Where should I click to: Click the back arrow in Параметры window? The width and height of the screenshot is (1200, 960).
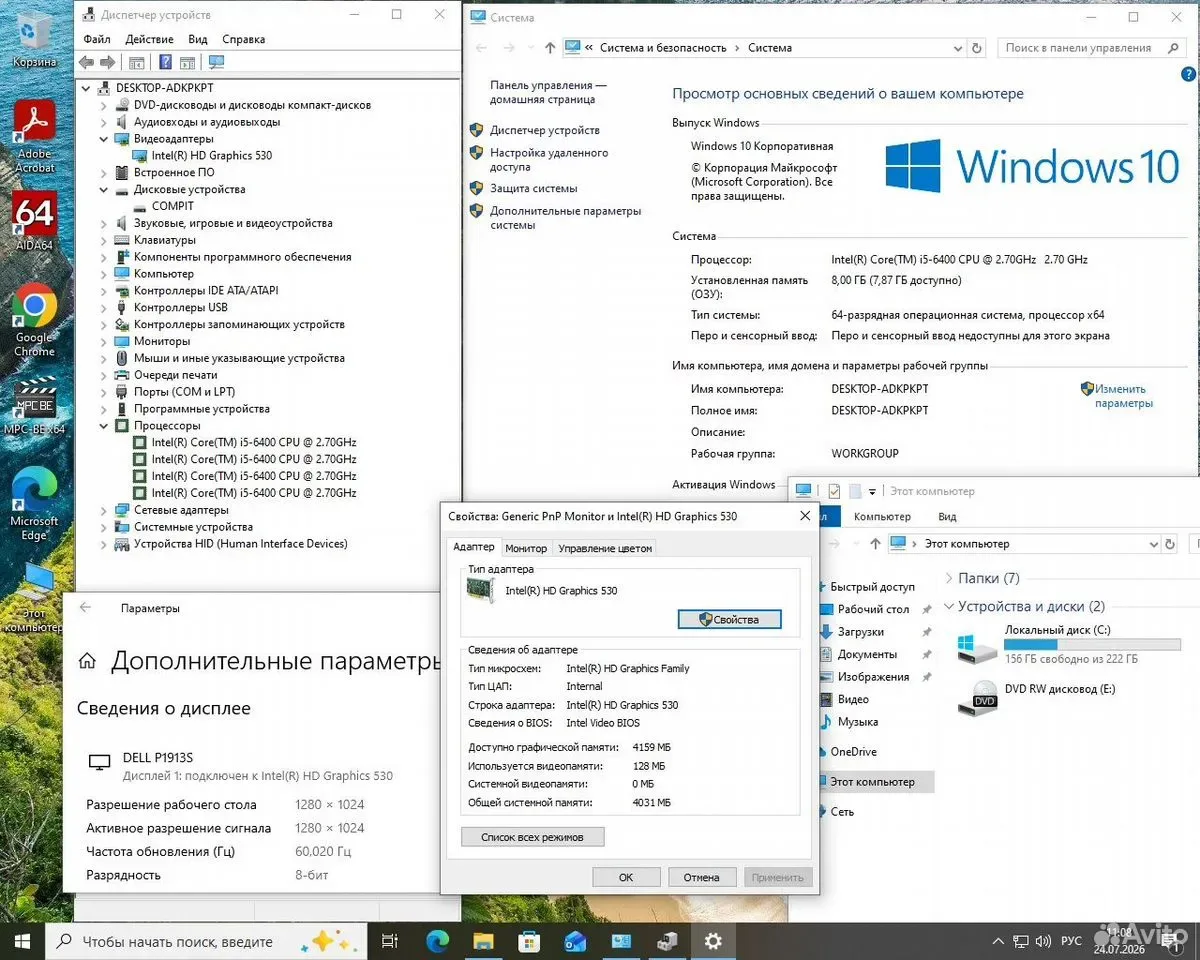pos(85,607)
